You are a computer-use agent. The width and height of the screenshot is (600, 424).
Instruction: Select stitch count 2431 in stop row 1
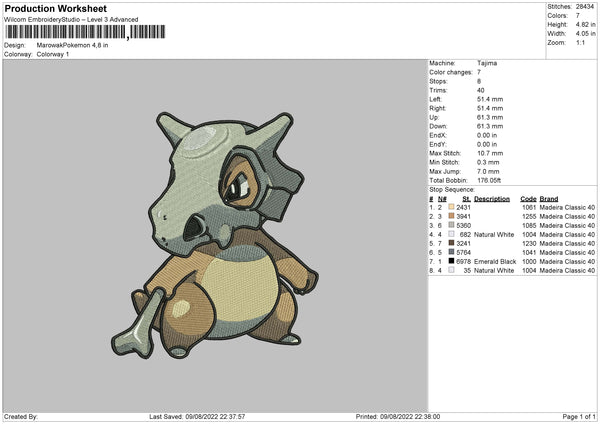pyautogui.click(x=463, y=207)
